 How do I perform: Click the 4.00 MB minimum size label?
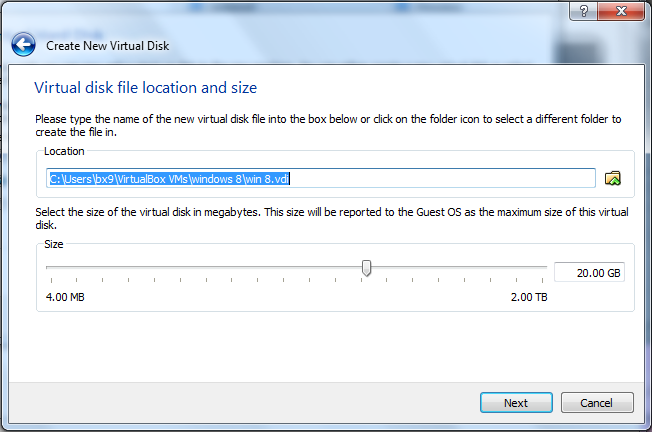pos(65,297)
